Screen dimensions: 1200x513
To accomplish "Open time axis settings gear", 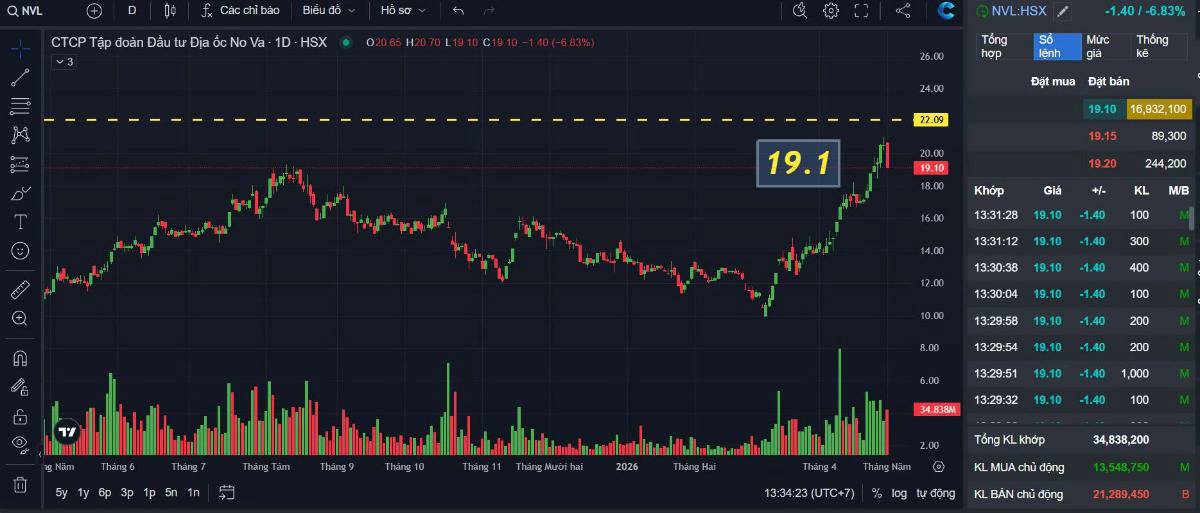I will (938, 466).
